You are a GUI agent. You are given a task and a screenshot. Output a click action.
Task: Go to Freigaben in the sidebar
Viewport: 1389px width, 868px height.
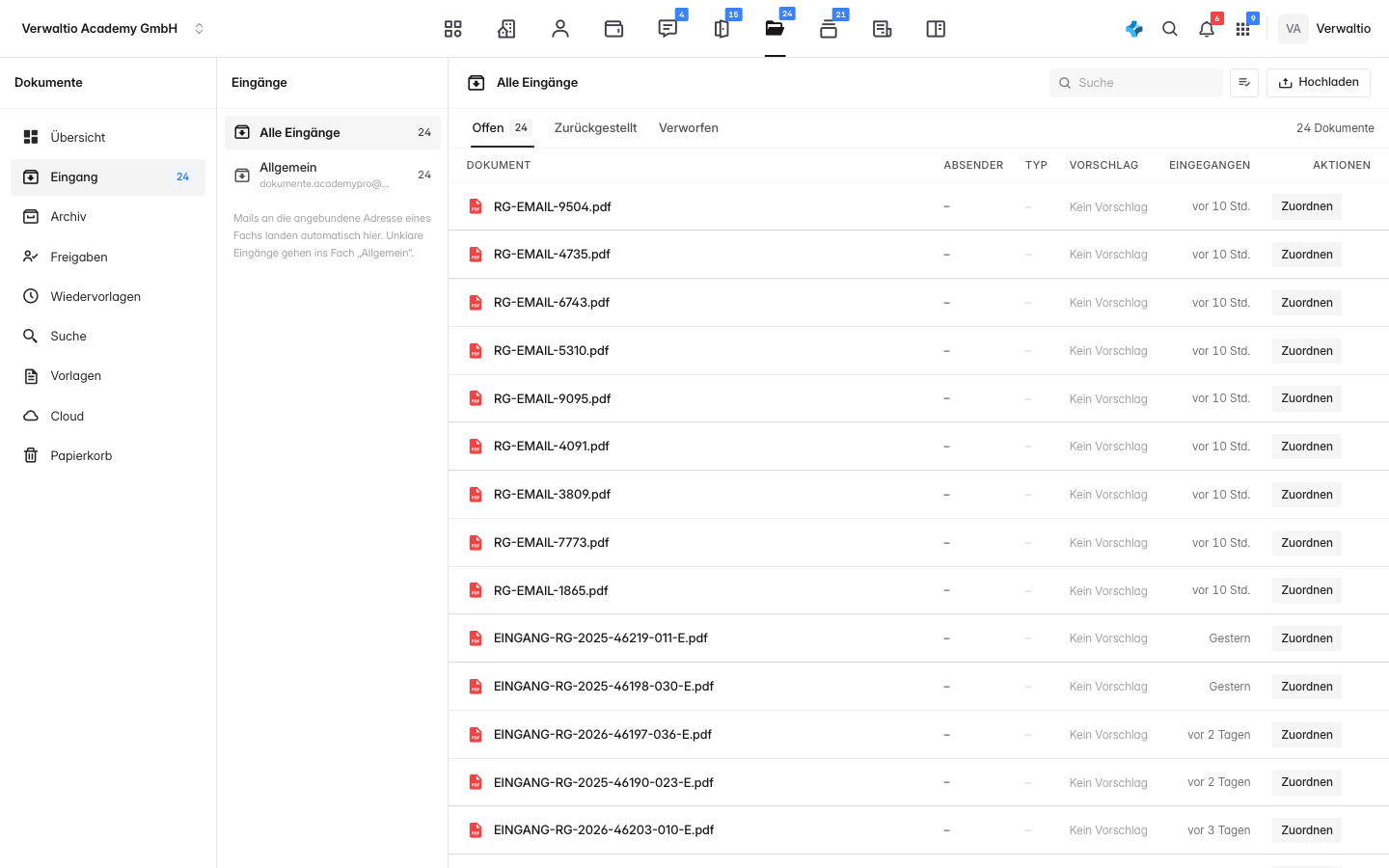(x=108, y=257)
